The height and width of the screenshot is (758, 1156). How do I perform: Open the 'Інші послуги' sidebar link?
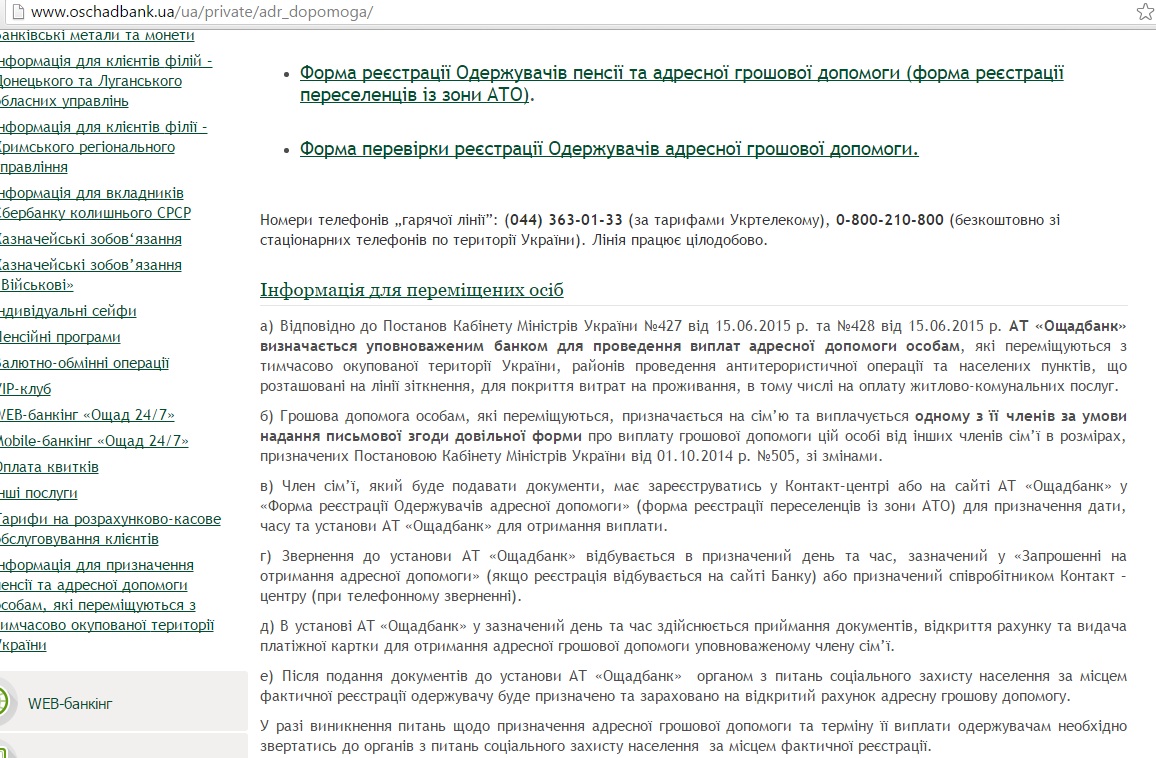tap(38, 493)
